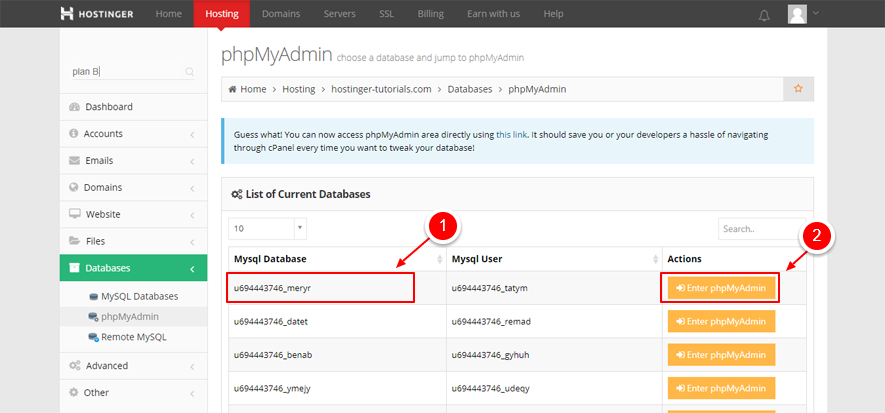Select user name u694443746_remad
The height and width of the screenshot is (413, 885).
click(x=491, y=322)
